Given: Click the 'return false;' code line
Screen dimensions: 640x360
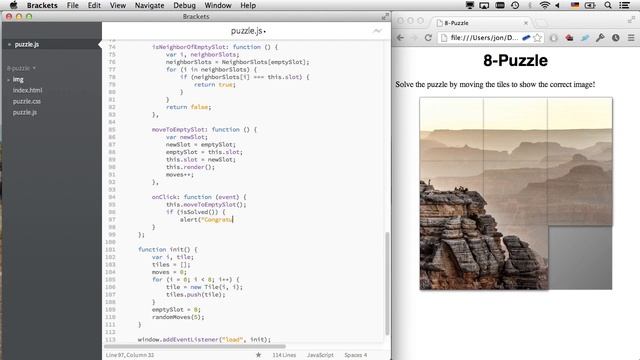Looking at the screenshot, I should (x=189, y=107).
